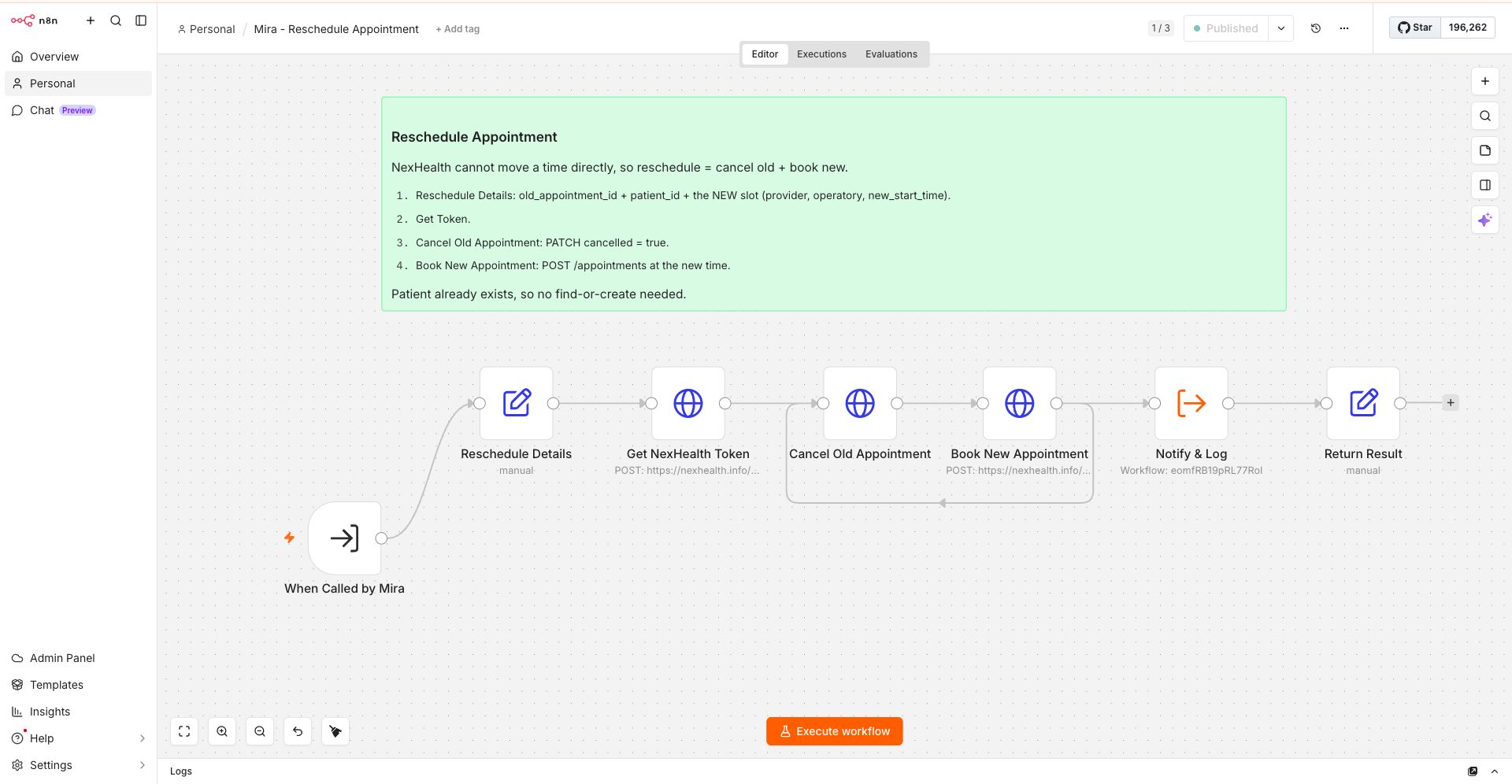Add a sticky note to canvas
This screenshot has width=1512, height=784.
click(1485, 150)
